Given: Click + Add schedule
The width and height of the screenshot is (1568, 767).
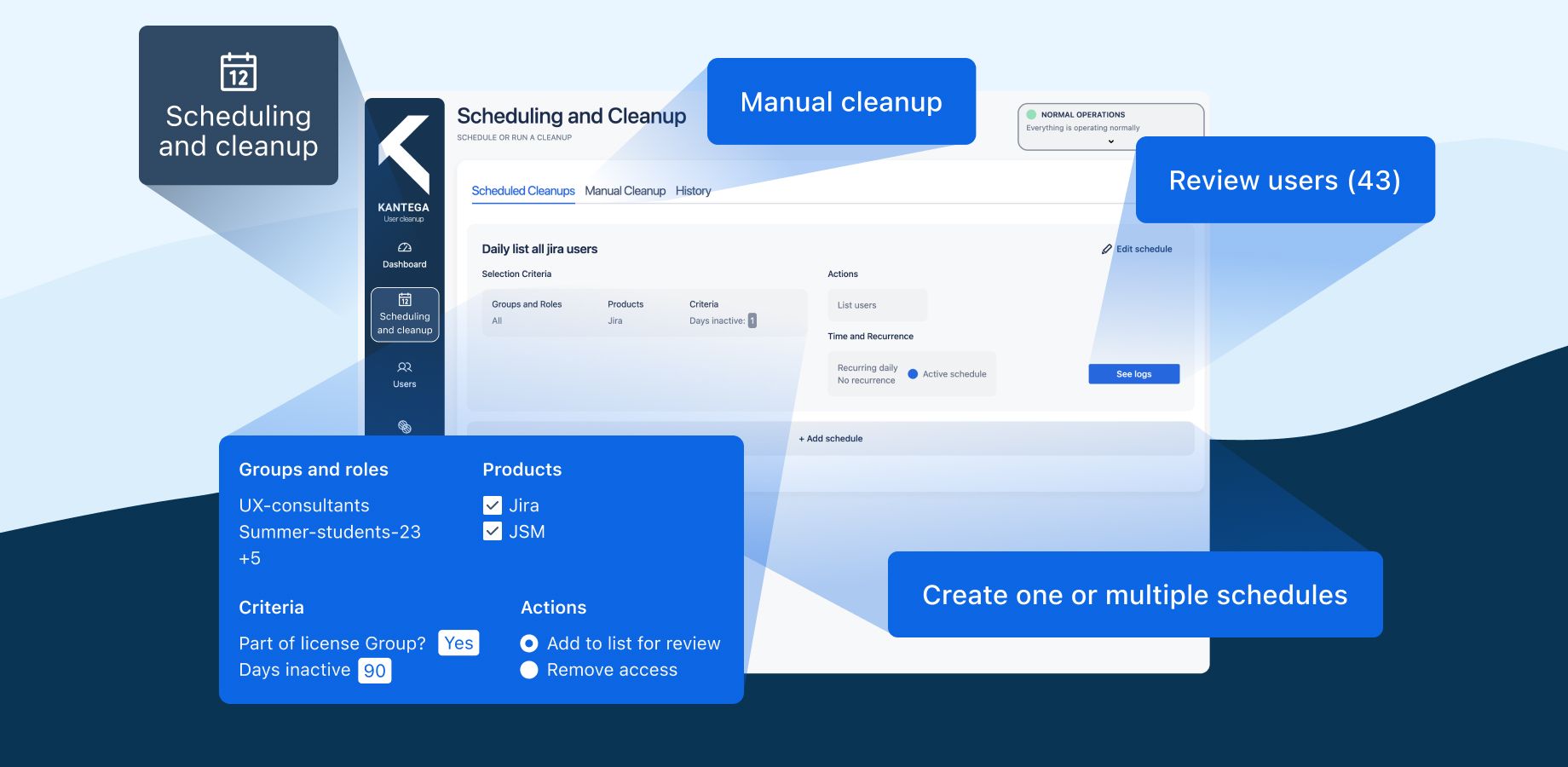Looking at the screenshot, I should [x=830, y=439].
